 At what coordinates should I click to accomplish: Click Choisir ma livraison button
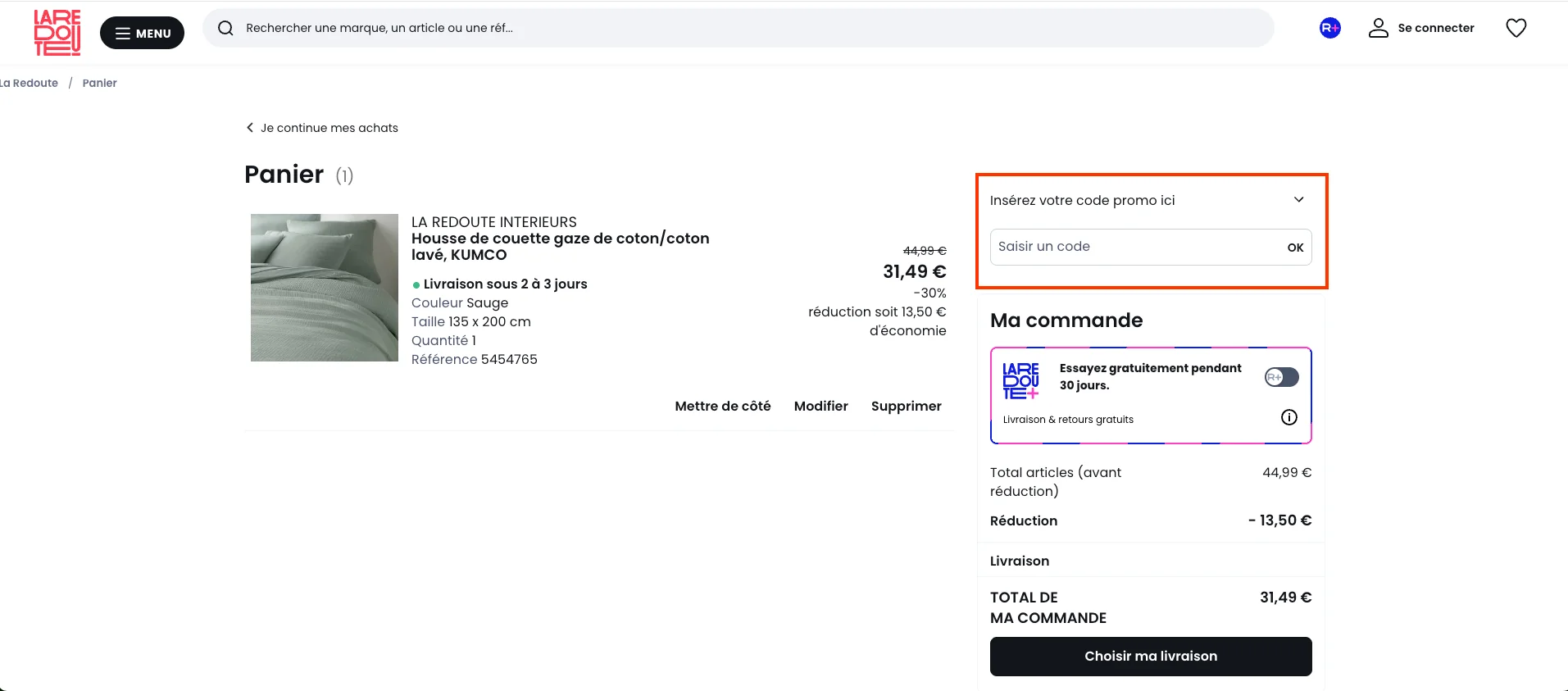pos(1151,657)
